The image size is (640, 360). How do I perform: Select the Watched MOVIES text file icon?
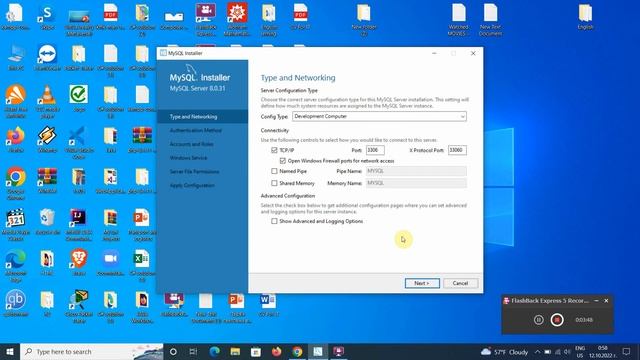pyautogui.click(x=458, y=20)
